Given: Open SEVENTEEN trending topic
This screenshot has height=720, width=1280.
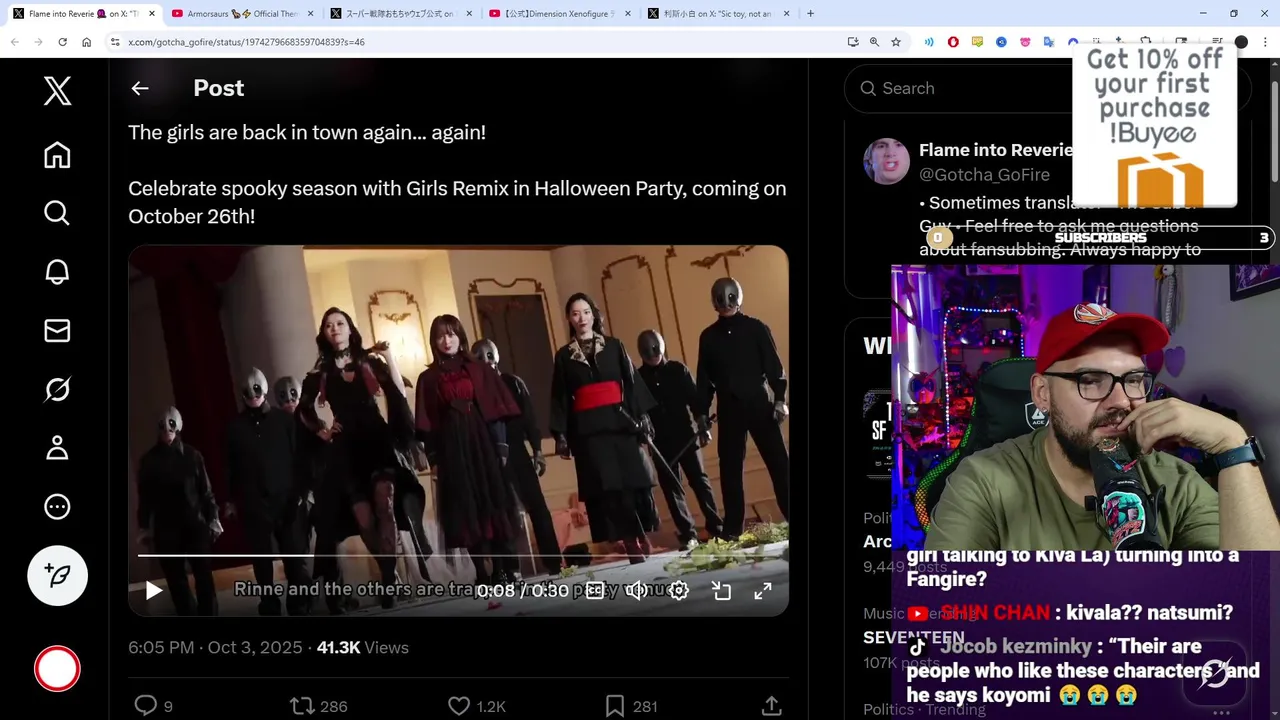Looking at the screenshot, I should (x=914, y=637).
